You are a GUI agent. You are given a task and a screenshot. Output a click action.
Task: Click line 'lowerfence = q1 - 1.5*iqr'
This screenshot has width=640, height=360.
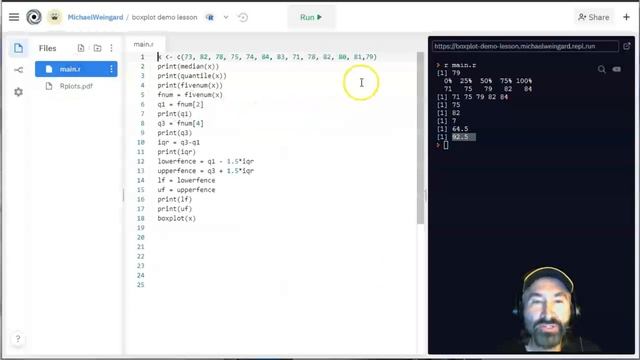coord(206,161)
